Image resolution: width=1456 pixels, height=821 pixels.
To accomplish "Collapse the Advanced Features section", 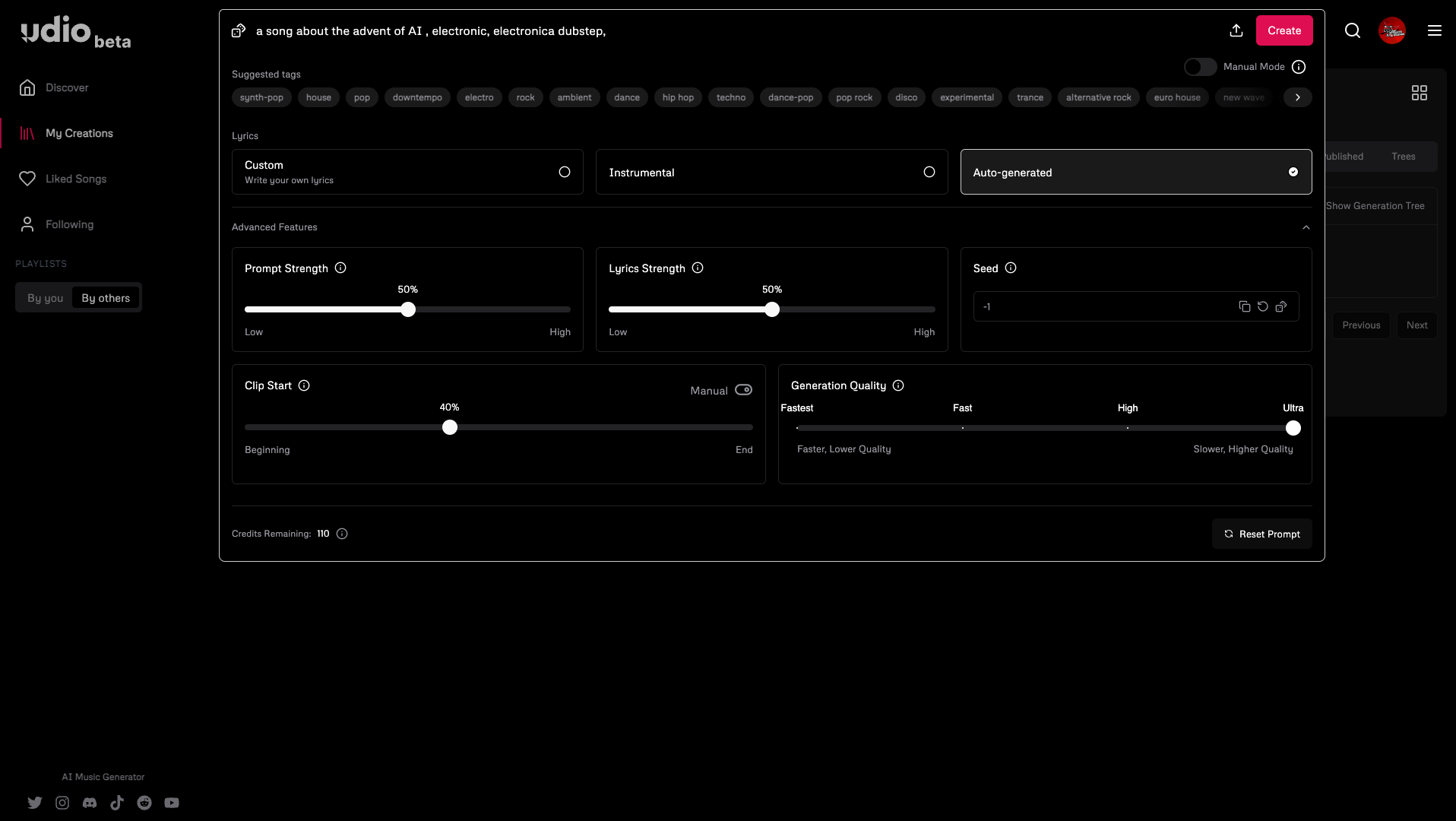I will click(1306, 227).
